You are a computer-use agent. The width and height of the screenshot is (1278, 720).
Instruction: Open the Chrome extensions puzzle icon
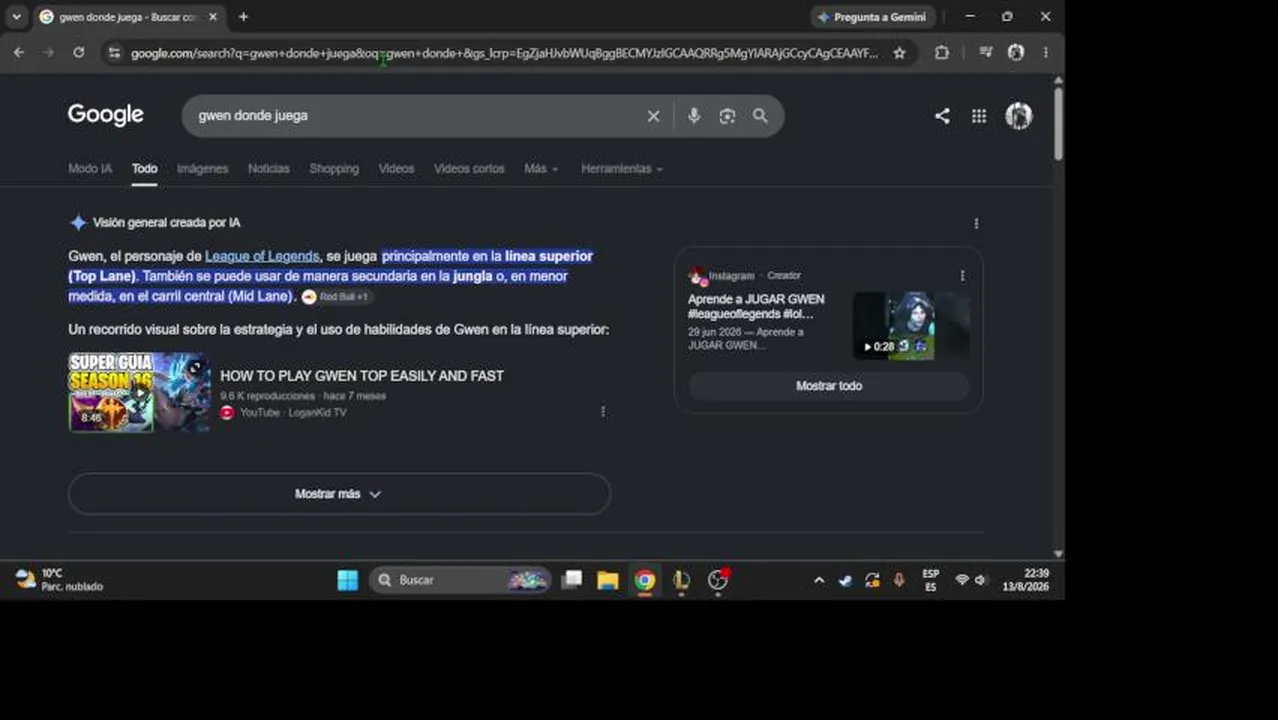coord(941,53)
